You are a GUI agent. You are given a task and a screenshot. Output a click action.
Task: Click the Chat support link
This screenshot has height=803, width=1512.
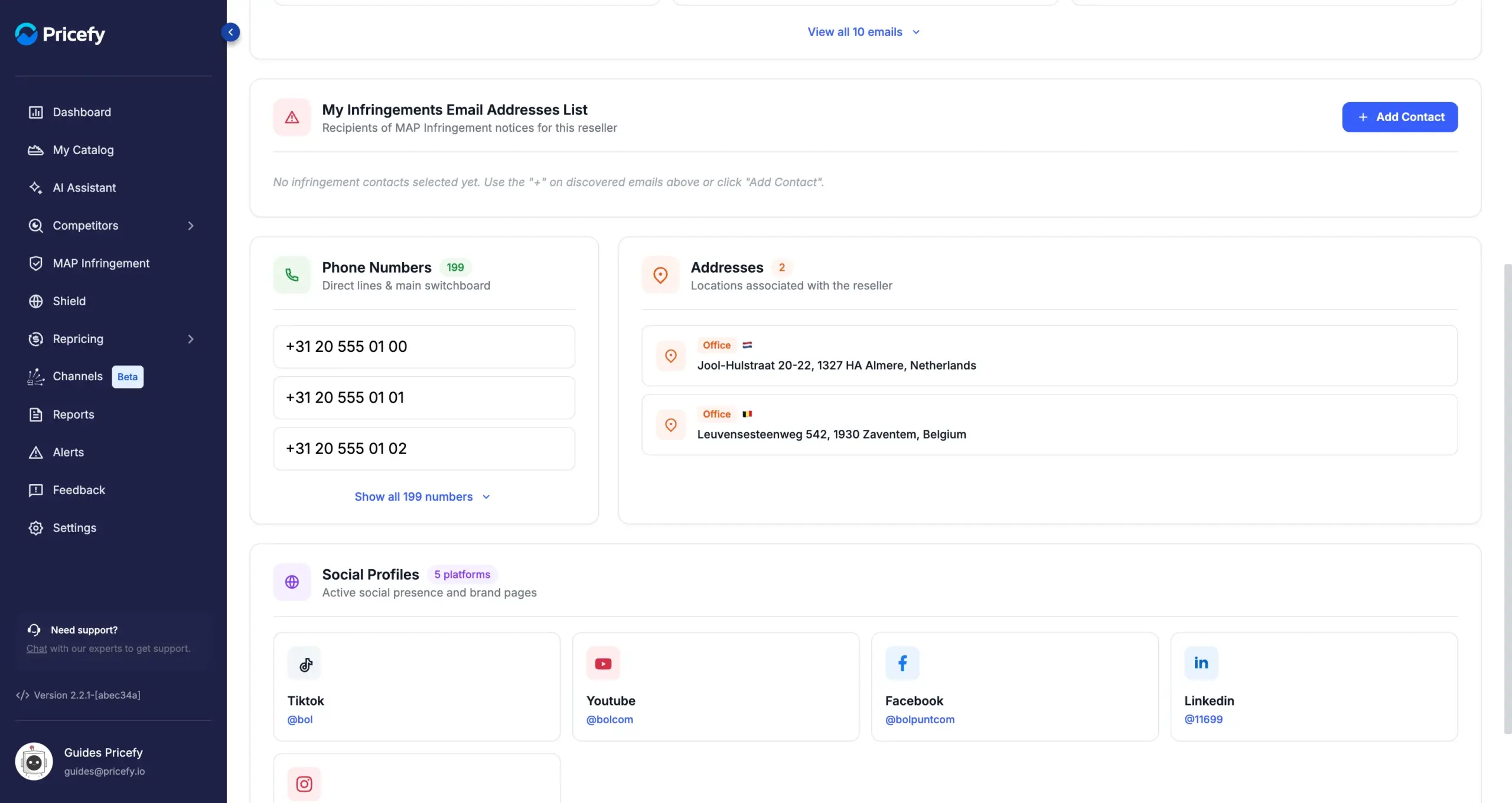coord(37,648)
